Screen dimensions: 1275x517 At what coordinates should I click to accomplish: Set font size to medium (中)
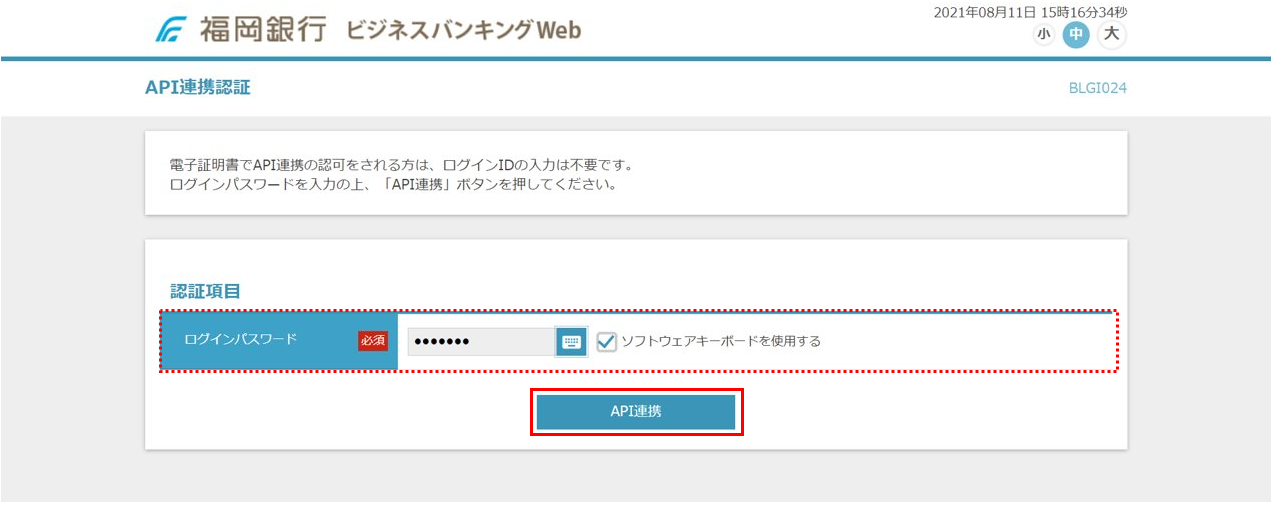[x=1076, y=35]
